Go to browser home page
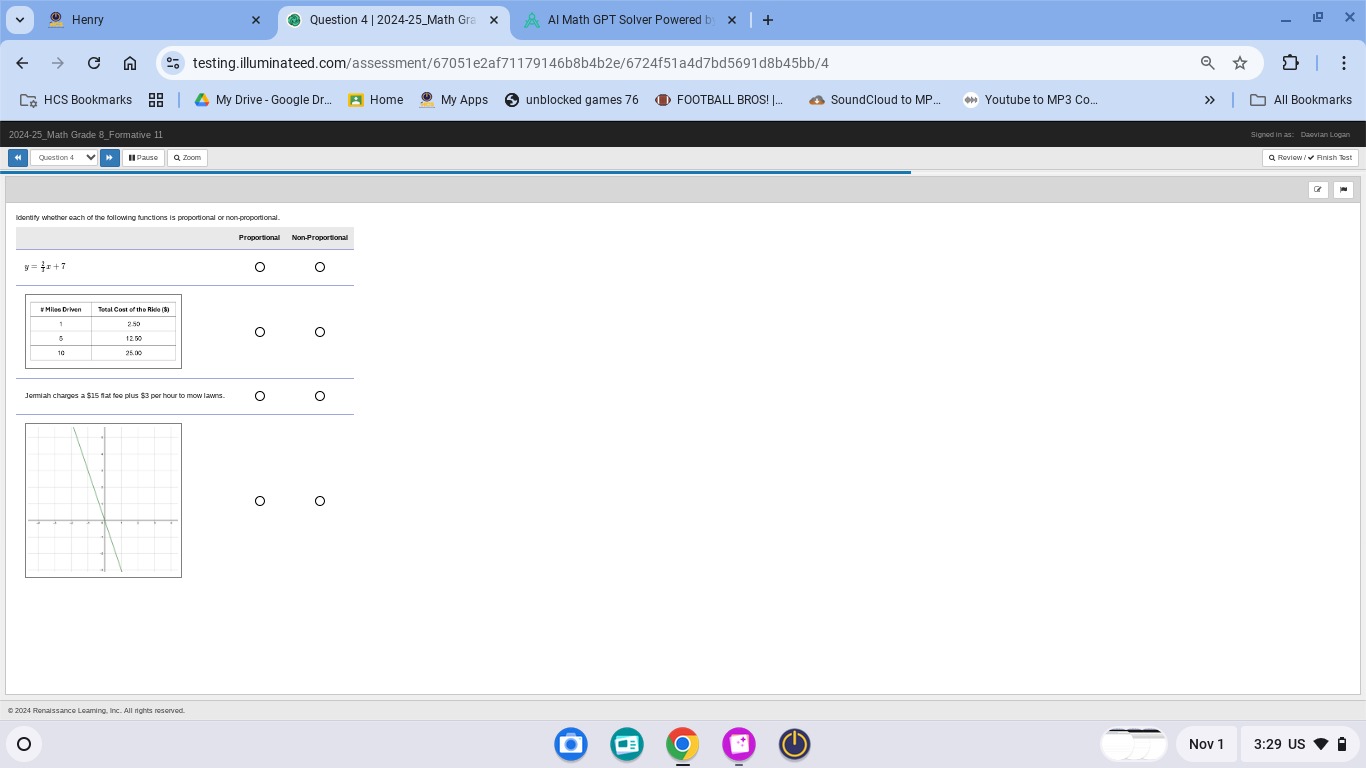 (130, 63)
